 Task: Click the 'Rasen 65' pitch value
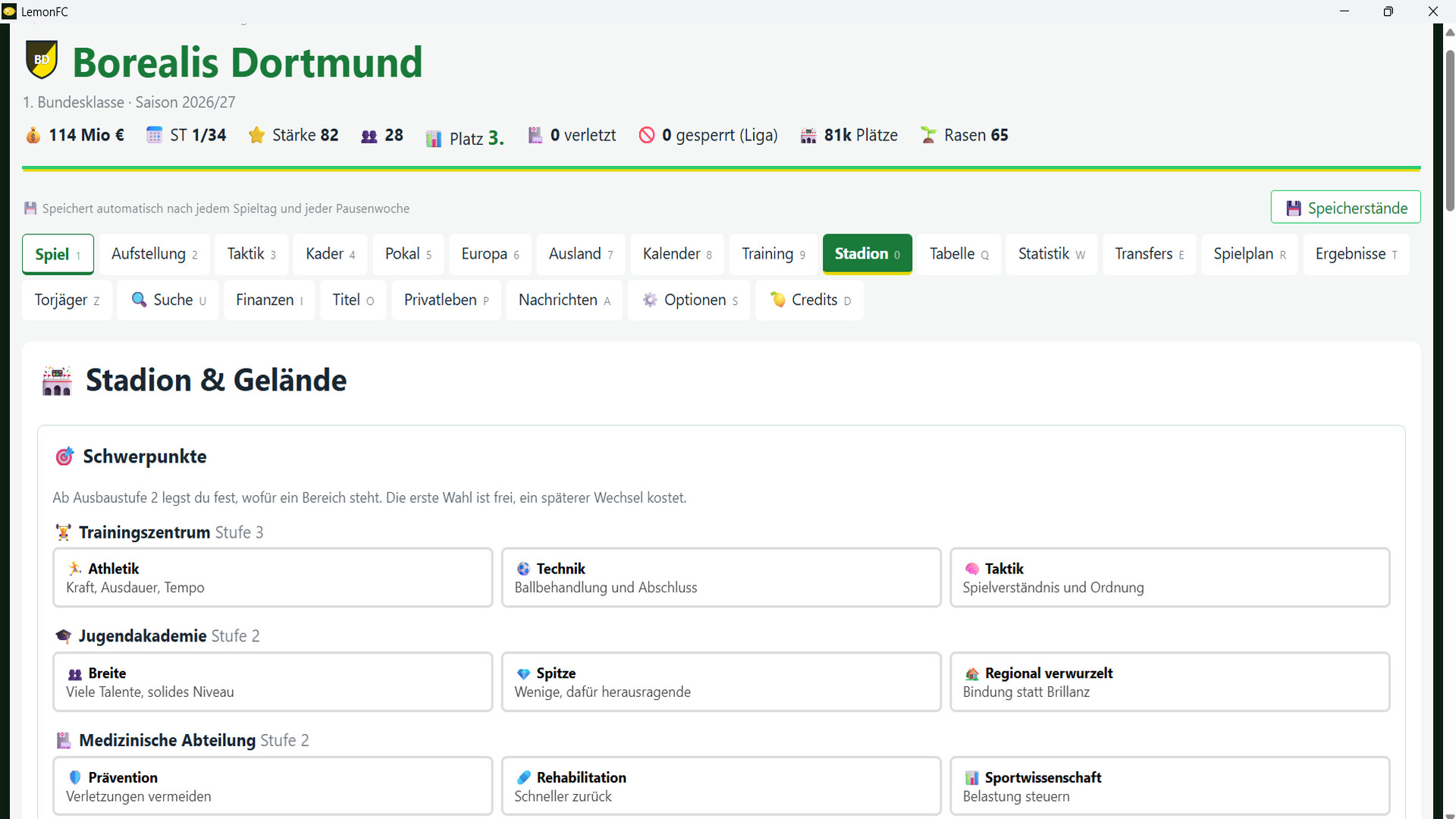coord(976,135)
